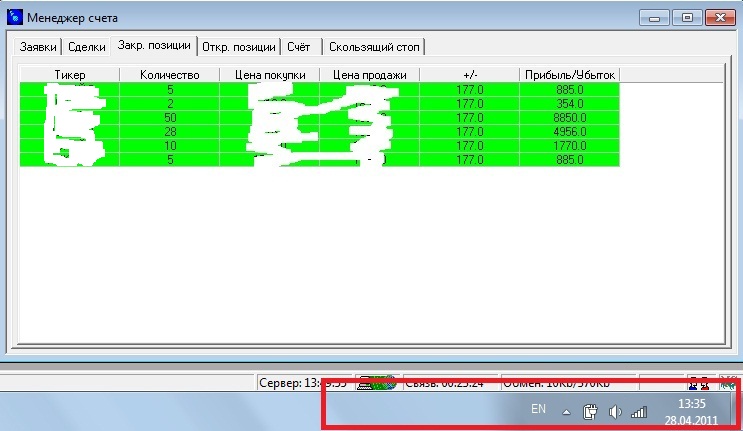Click the Цена покупки column header

(x=270, y=75)
